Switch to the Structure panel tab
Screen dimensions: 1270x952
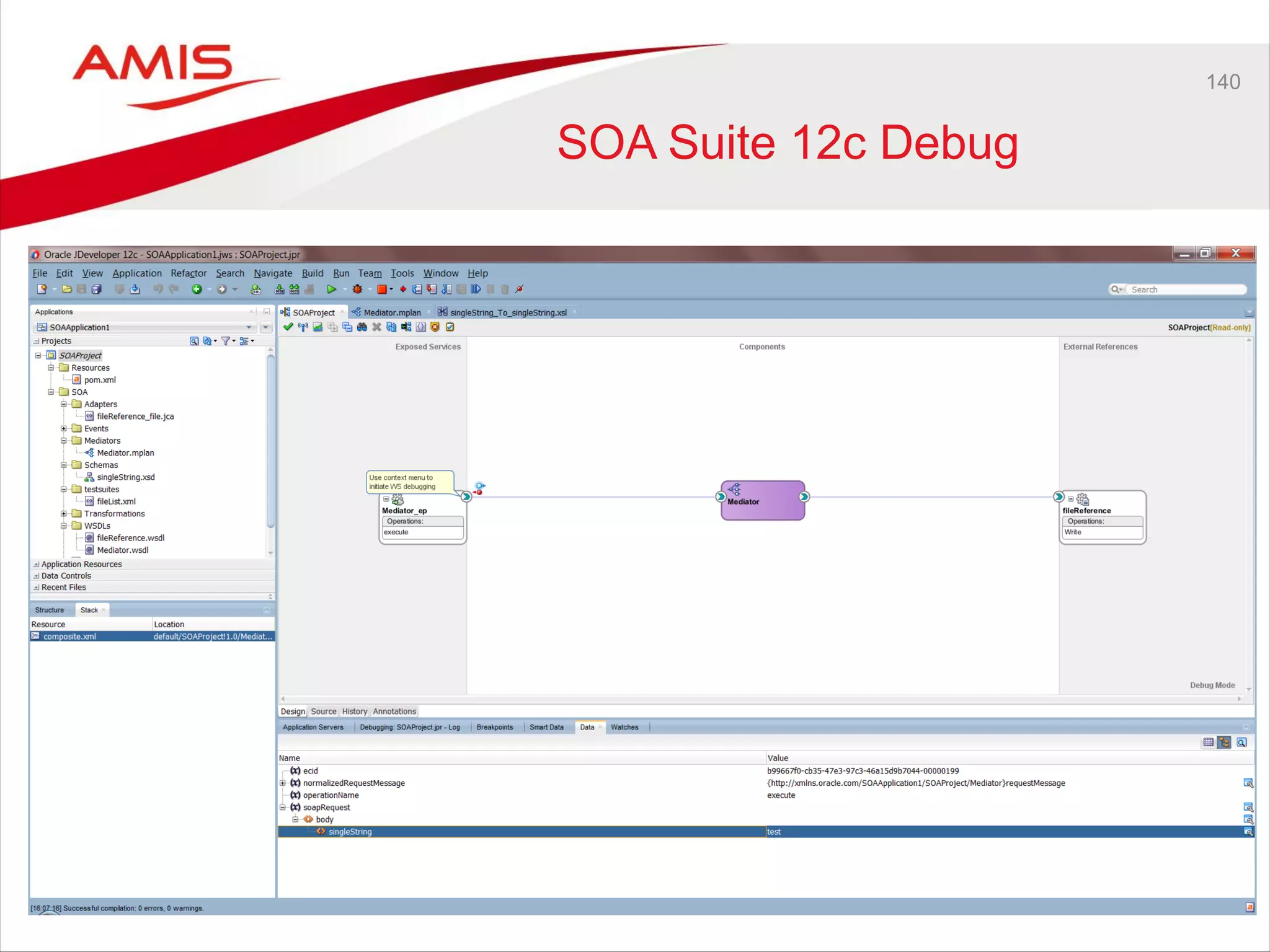(50, 610)
